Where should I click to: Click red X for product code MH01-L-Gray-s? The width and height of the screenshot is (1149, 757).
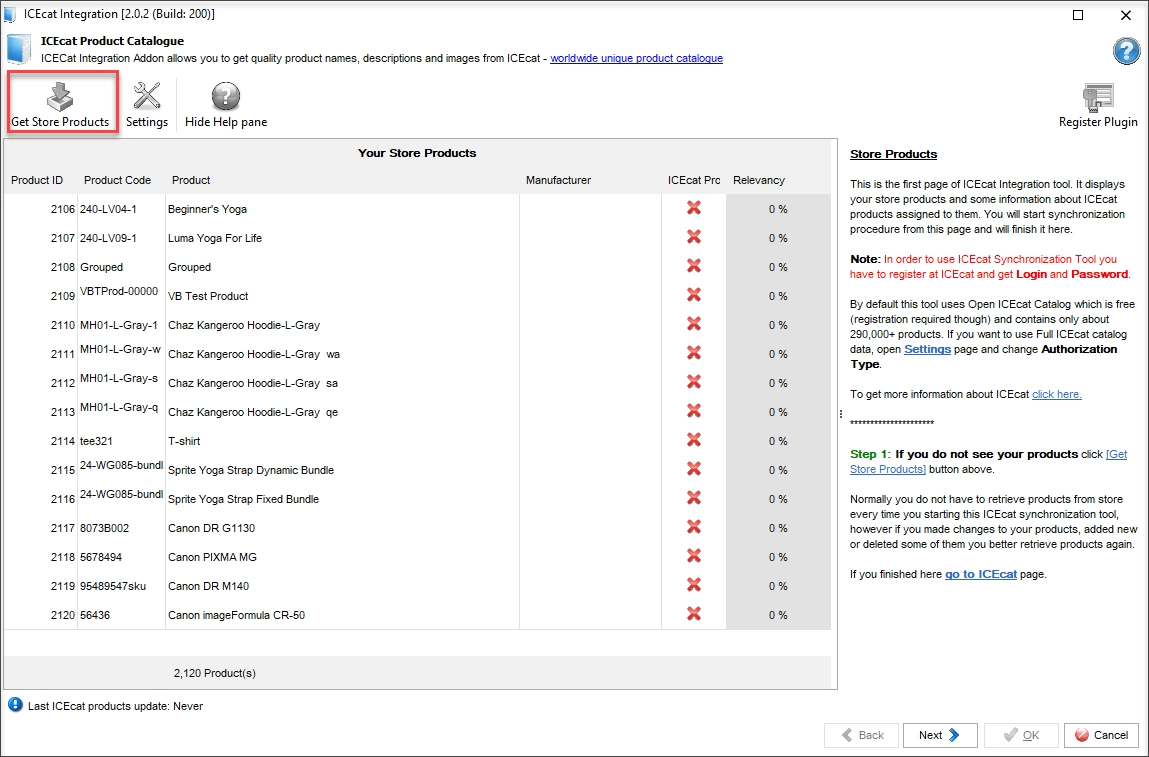pos(693,382)
